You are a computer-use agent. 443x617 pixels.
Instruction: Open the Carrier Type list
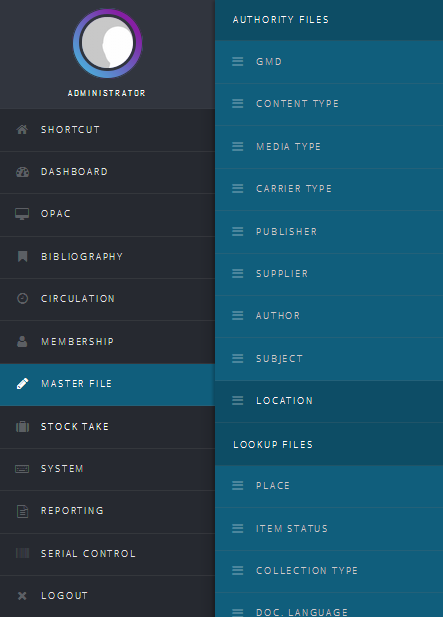[x=329, y=189]
